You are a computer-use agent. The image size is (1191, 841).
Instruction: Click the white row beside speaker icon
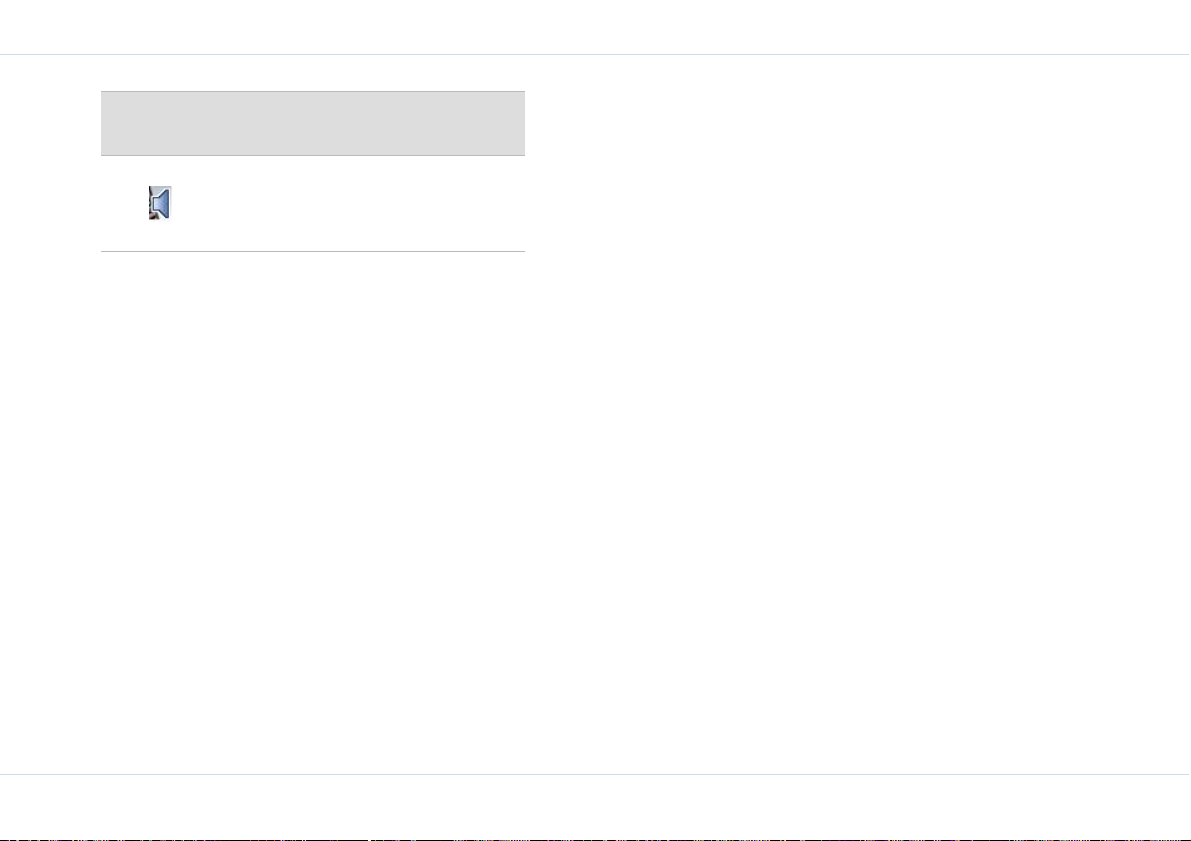tap(348, 204)
